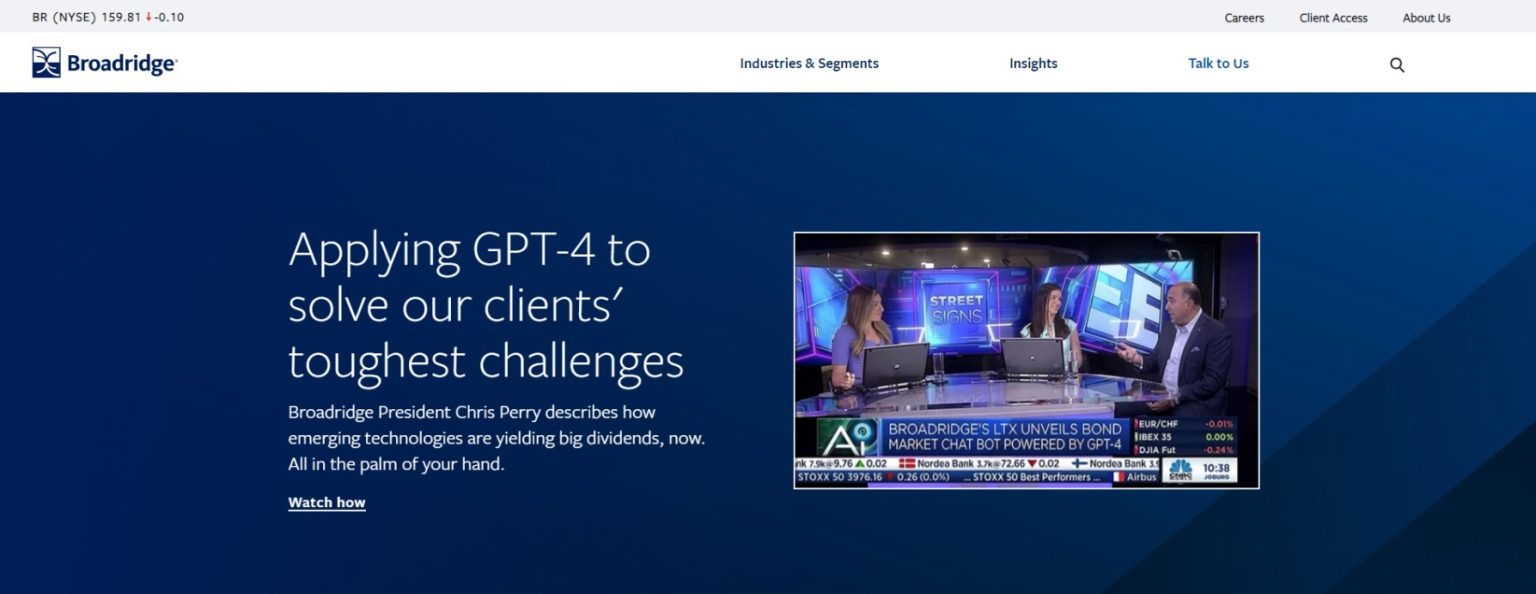The width and height of the screenshot is (1536, 594).
Task: Expand the Industries & Segments navigation menu
Action: pyautogui.click(x=808, y=63)
